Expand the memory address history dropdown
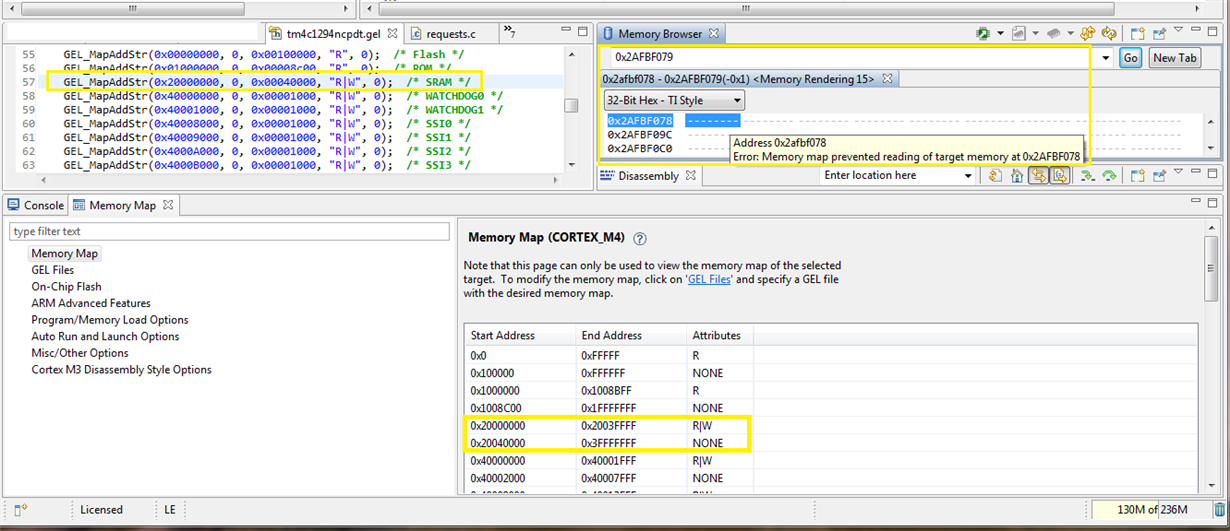This screenshot has height=531, width=1230. [1105, 58]
